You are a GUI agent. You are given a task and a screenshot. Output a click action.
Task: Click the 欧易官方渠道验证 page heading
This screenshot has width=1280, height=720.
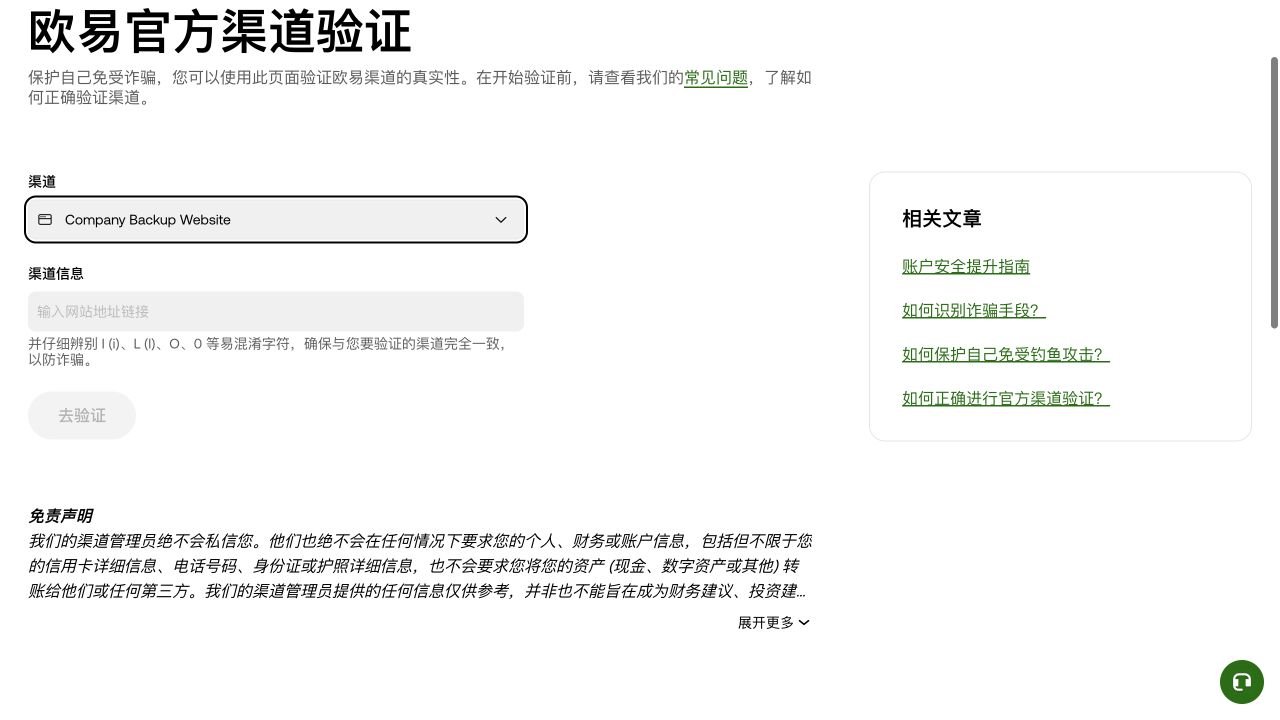click(220, 30)
